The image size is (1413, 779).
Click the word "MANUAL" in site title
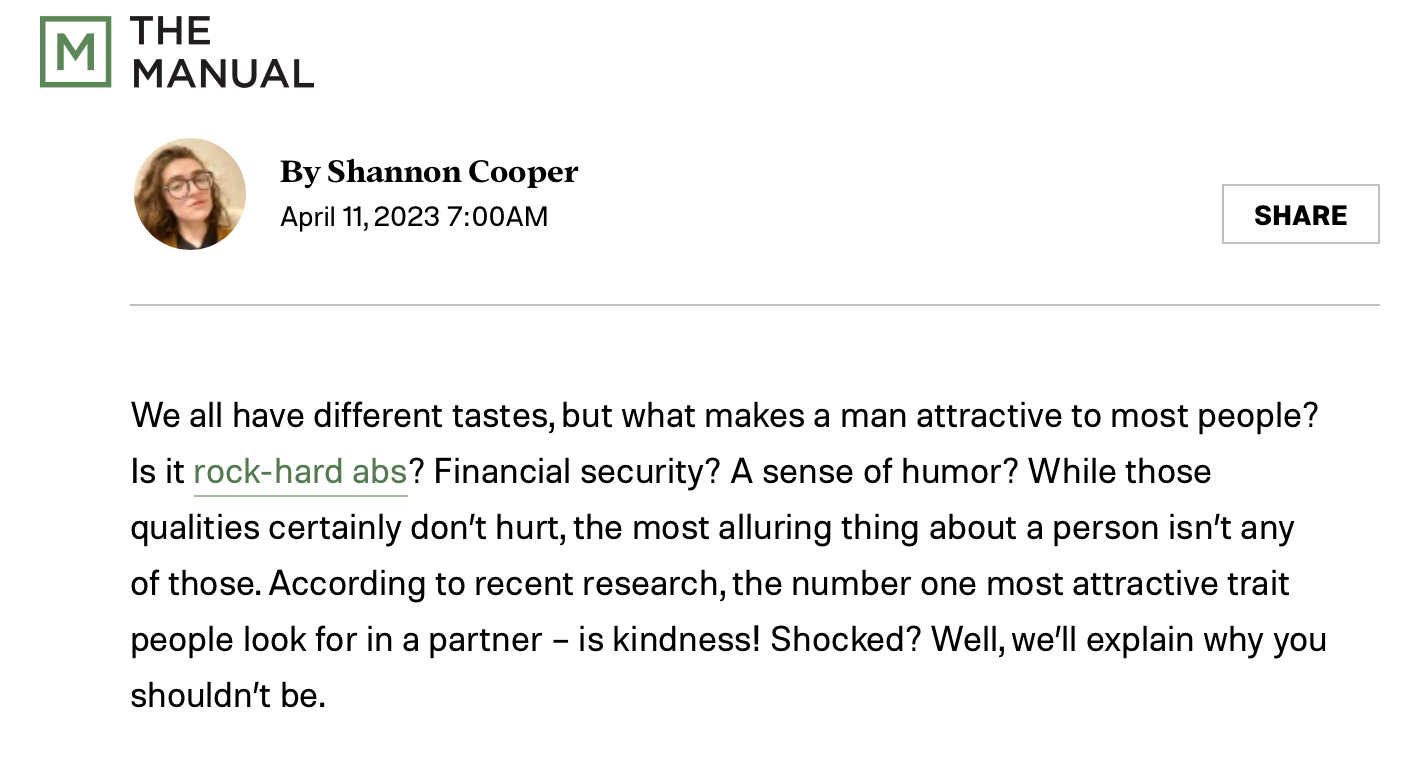pyautogui.click(x=223, y=73)
